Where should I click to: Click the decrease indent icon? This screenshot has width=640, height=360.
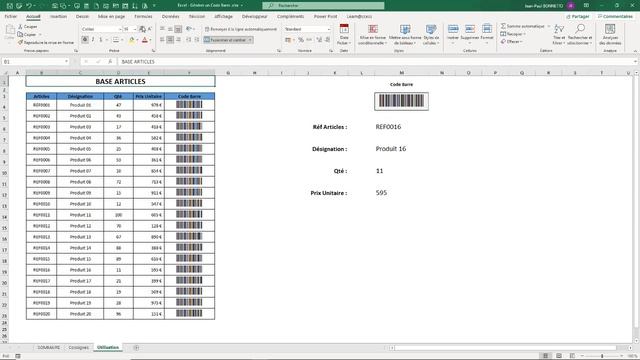pyautogui.click(x=189, y=40)
